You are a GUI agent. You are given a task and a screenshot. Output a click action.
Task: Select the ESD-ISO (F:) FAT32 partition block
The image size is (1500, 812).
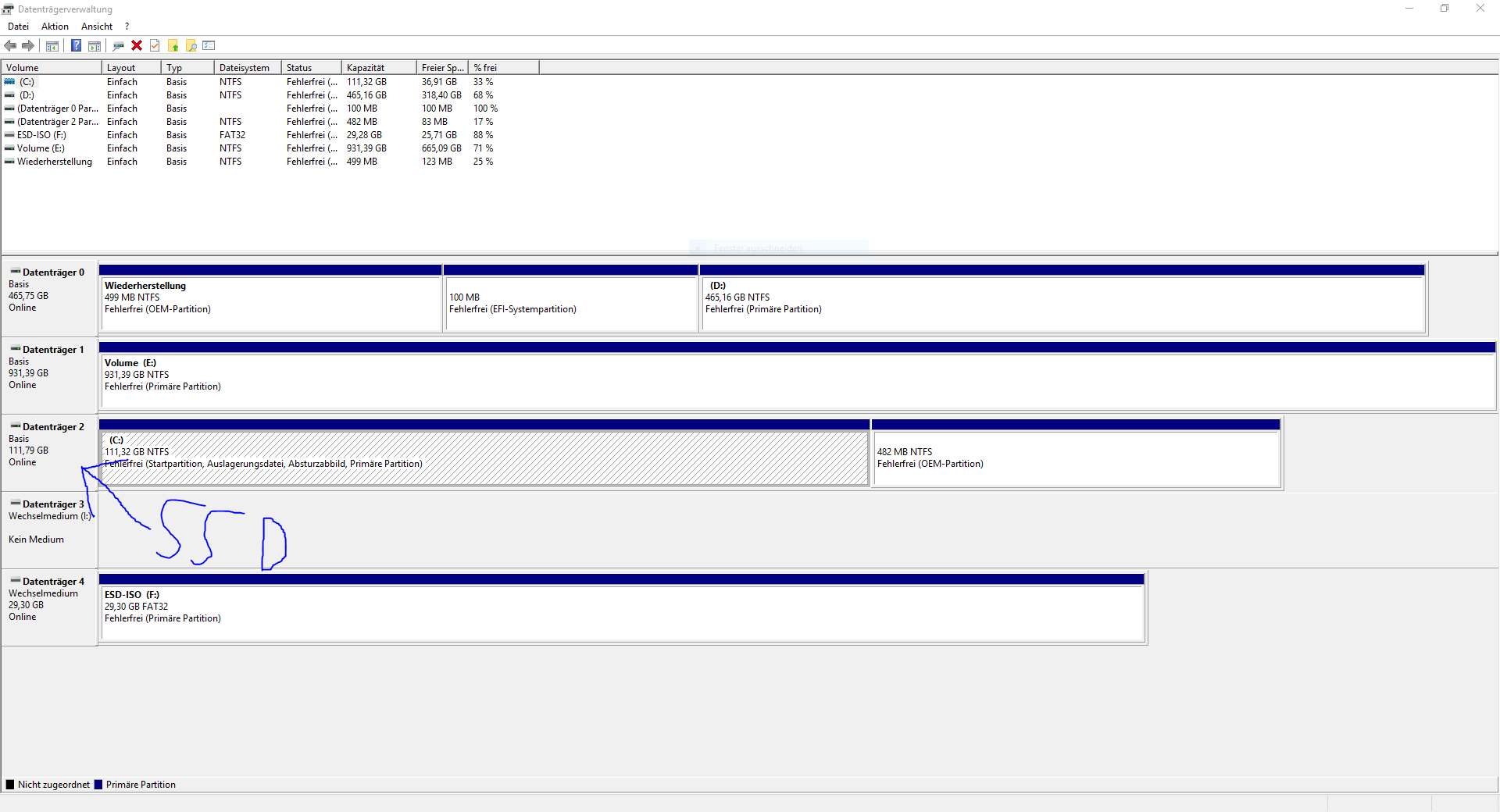tap(623, 607)
